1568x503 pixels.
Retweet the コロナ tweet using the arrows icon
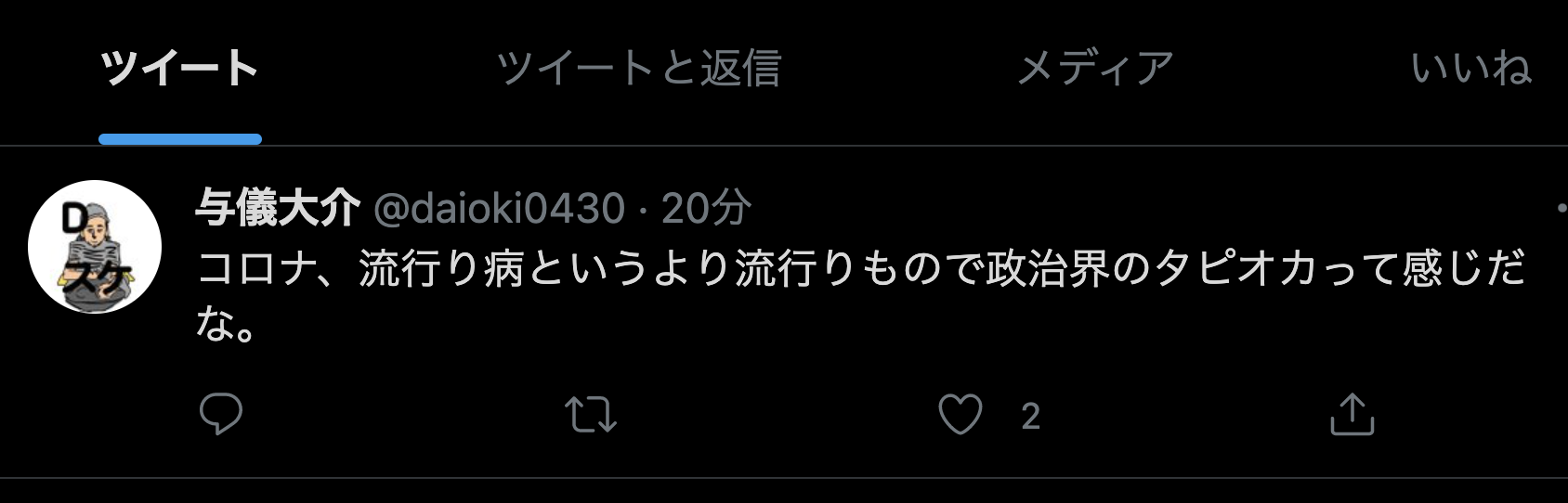pyautogui.click(x=591, y=415)
